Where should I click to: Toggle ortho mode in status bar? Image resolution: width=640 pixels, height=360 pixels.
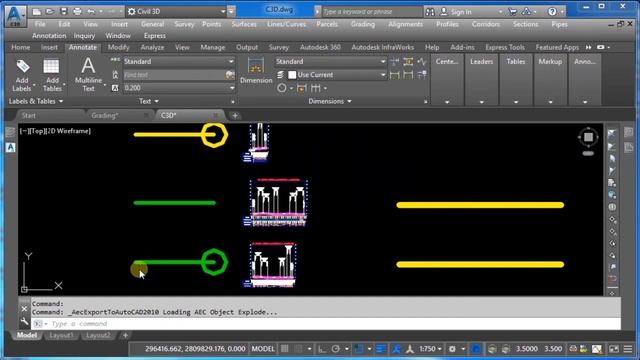tap(322, 349)
